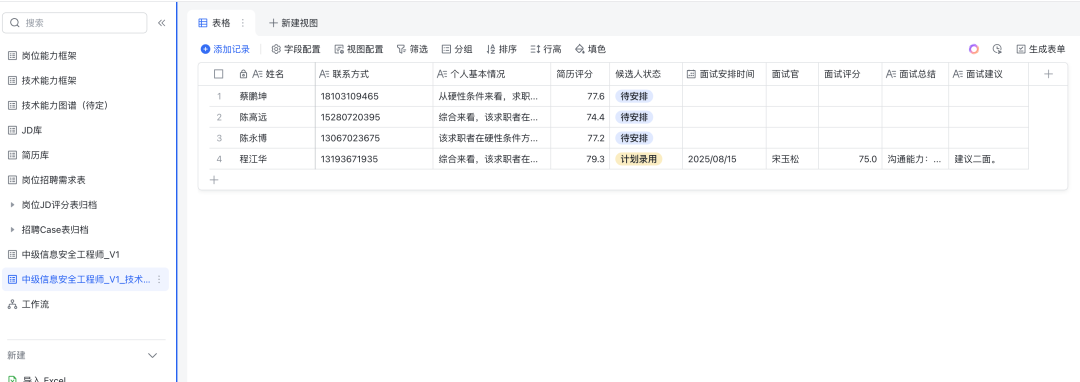
Task: Open the 筛选 filter options
Action: (x=412, y=50)
